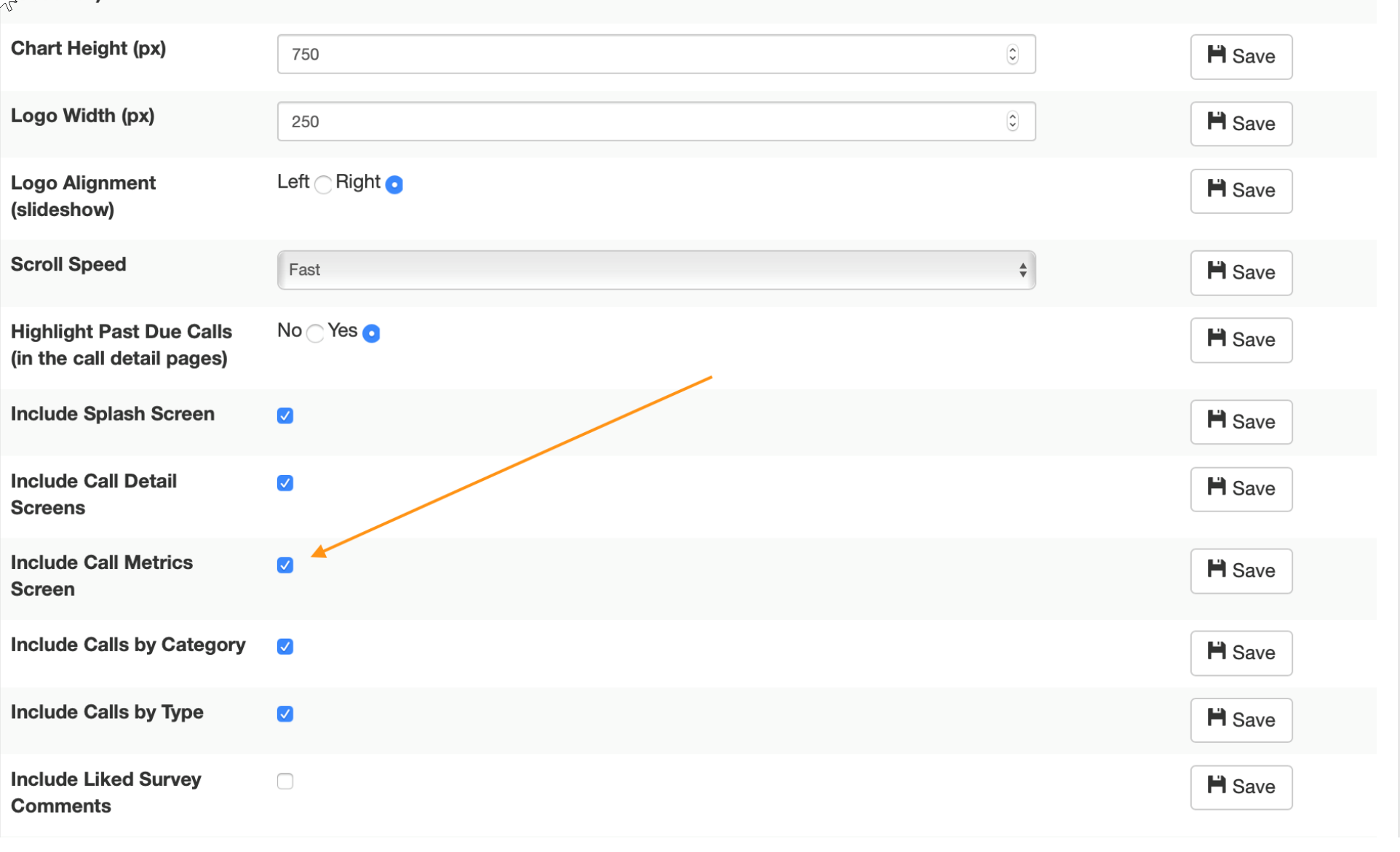Save the Include Call Metrics Screen setting
1400x852 pixels.
point(1241,571)
